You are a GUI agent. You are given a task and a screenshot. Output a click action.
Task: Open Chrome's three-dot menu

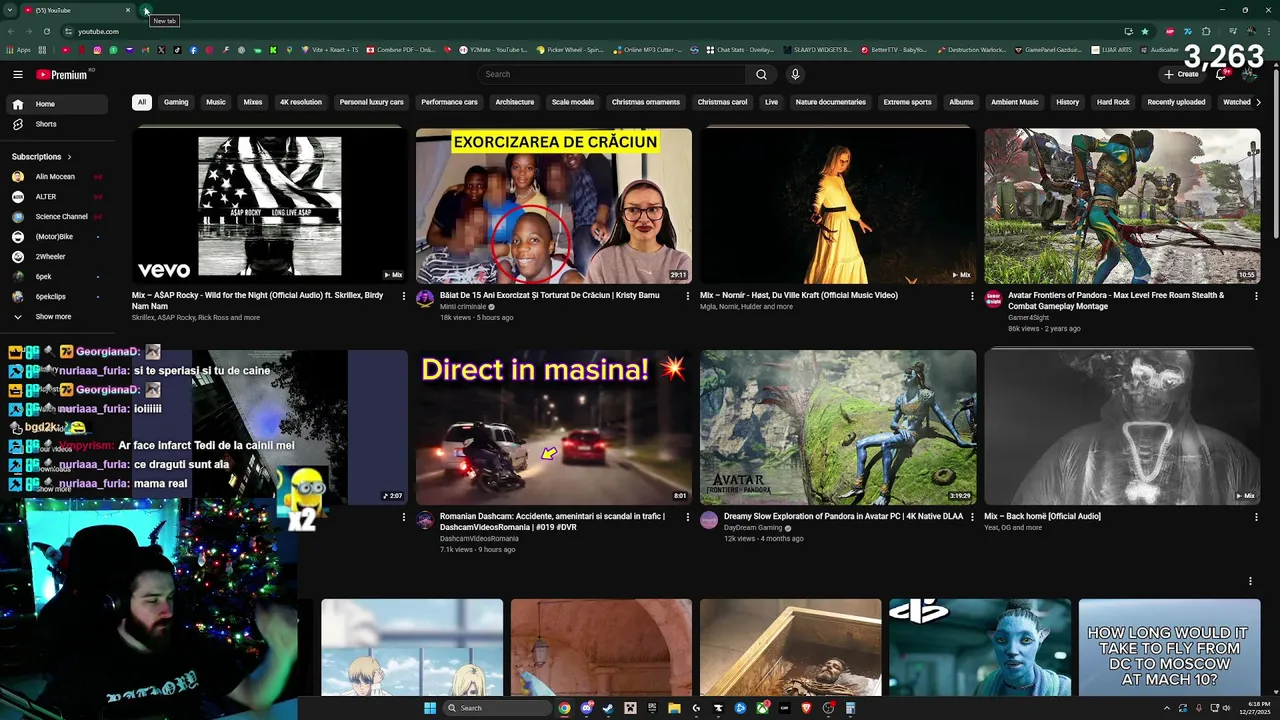[x=1269, y=31]
